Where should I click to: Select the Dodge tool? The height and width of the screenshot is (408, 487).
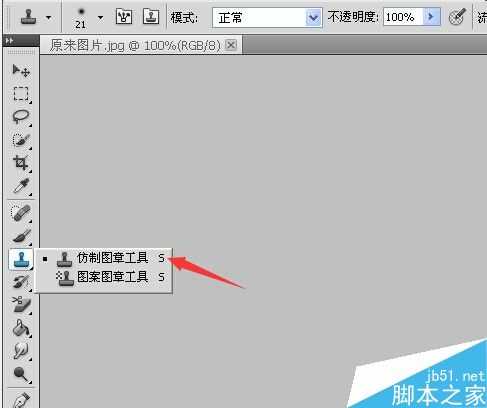tap(21, 374)
